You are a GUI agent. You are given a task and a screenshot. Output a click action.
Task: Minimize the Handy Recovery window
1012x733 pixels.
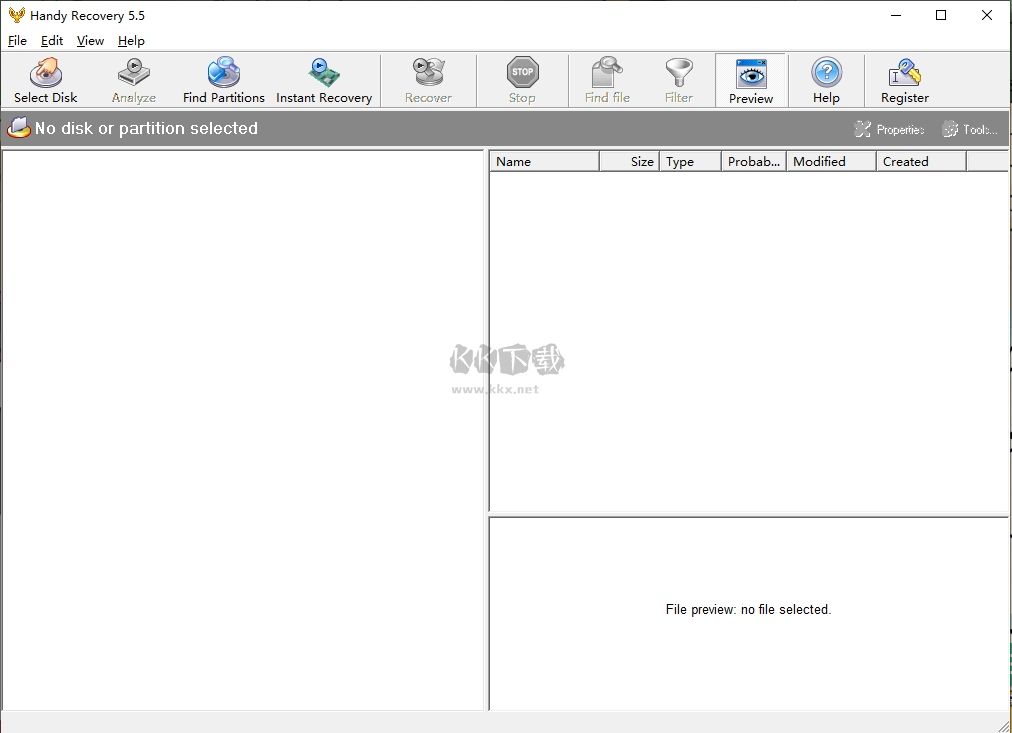point(896,15)
